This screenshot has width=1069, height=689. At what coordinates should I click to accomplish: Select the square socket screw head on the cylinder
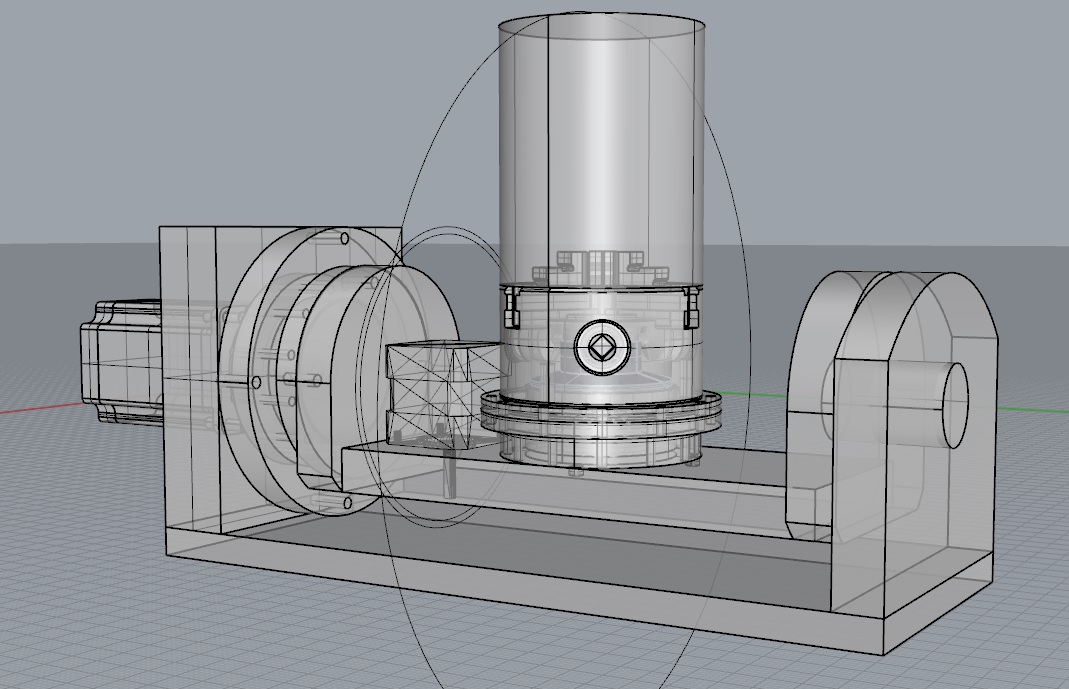602,348
